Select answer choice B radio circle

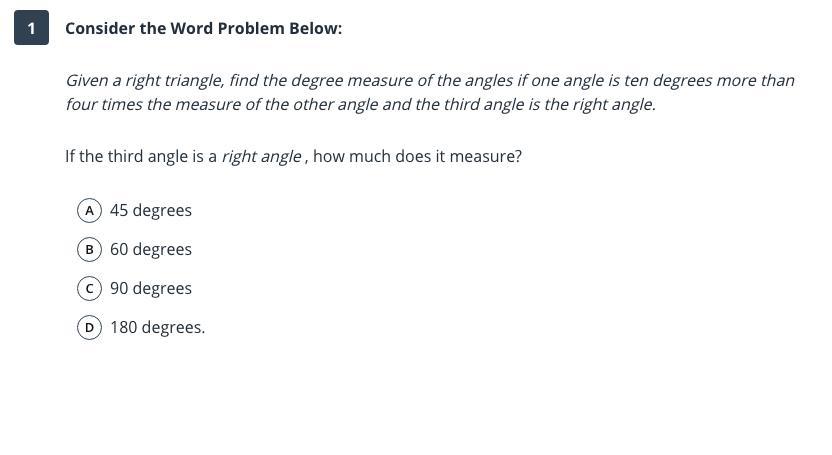[89, 249]
